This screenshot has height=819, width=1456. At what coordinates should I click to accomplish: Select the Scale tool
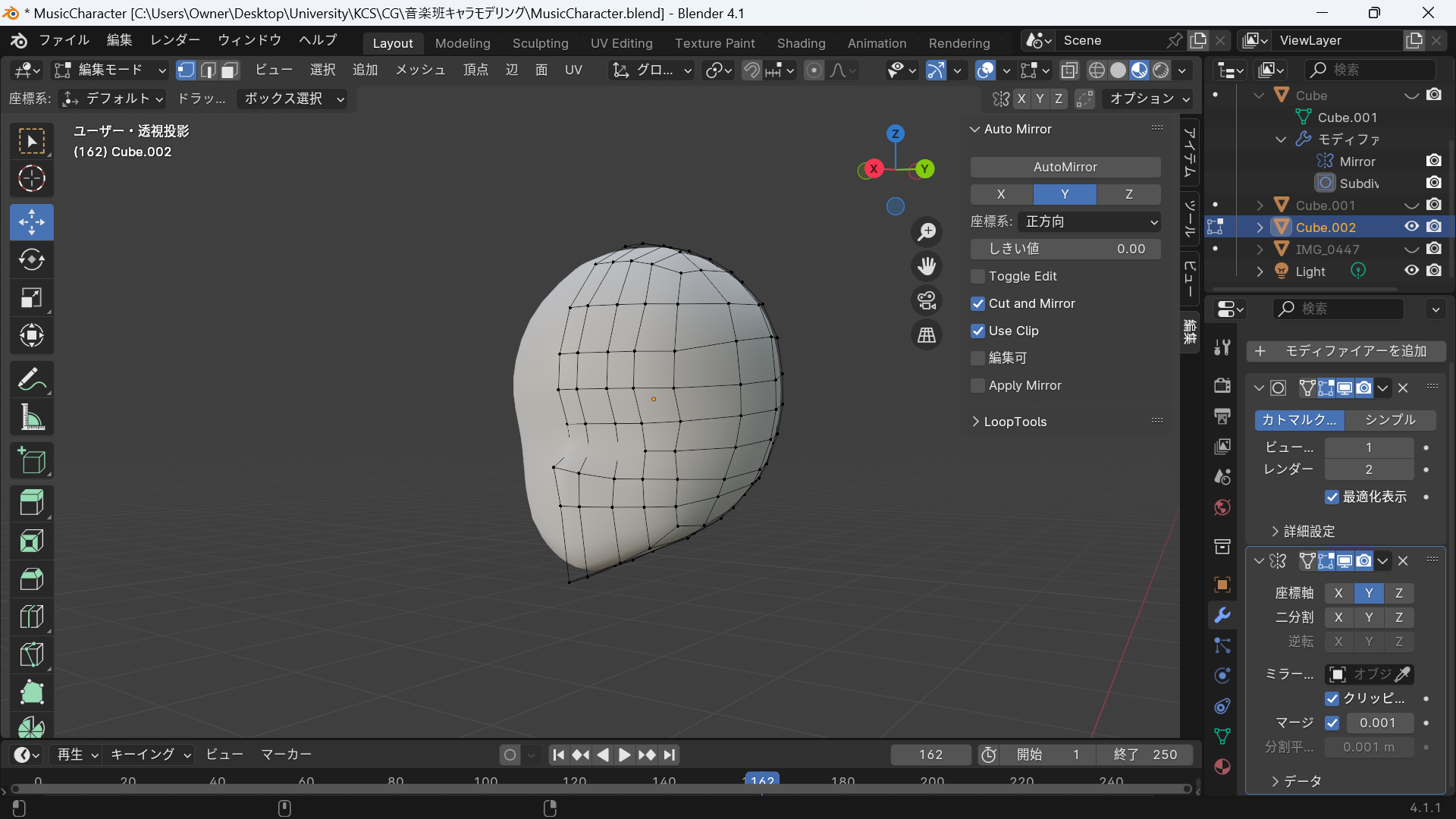(31, 297)
